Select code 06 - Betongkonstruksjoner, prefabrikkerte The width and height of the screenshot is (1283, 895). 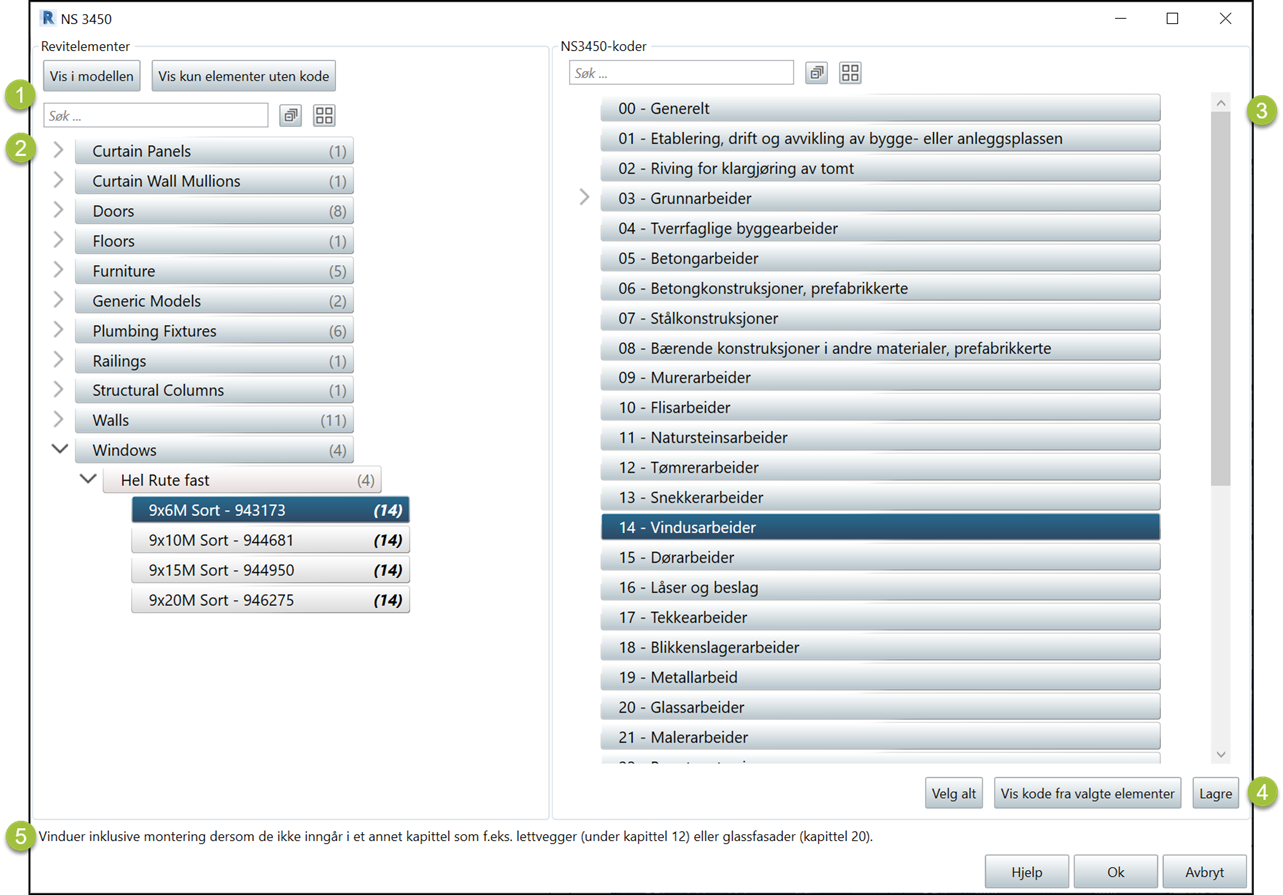[880, 288]
